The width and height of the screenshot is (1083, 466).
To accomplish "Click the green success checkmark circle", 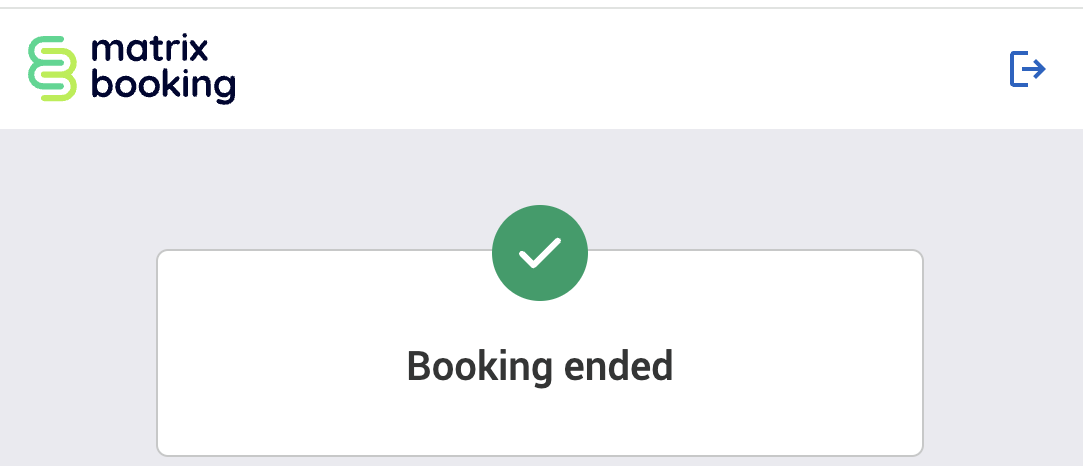I will [x=540, y=254].
